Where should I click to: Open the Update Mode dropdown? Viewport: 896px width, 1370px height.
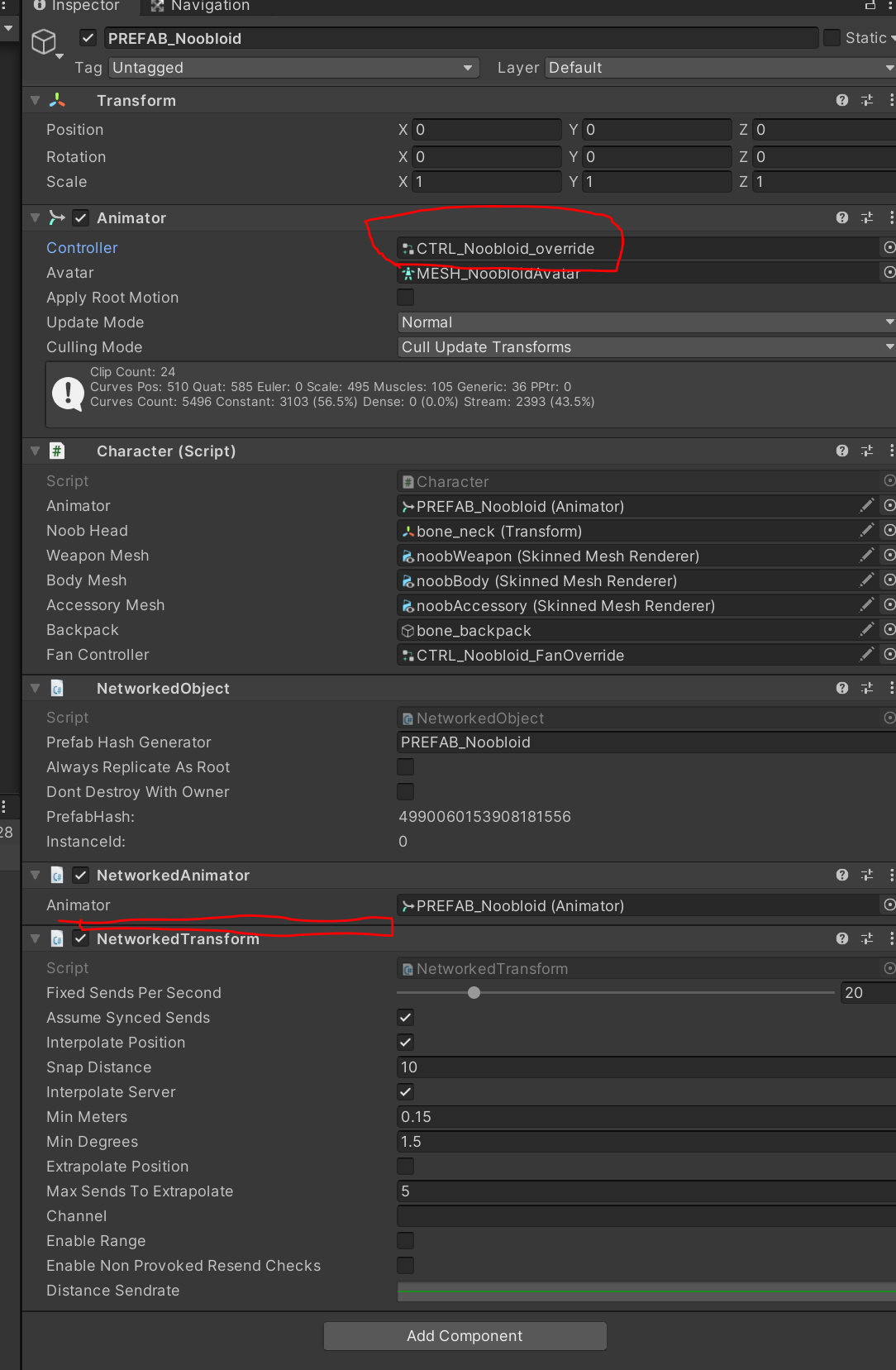(x=646, y=322)
